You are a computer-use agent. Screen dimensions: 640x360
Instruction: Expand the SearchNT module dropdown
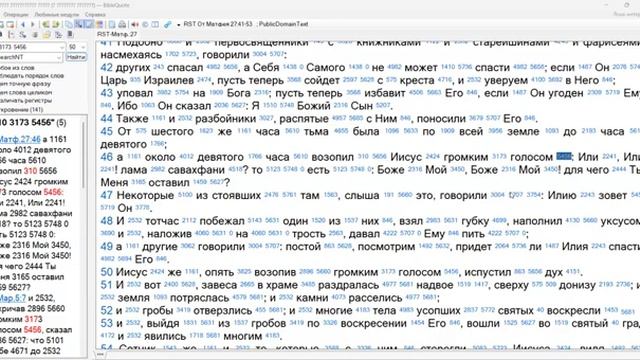point(59,57)
